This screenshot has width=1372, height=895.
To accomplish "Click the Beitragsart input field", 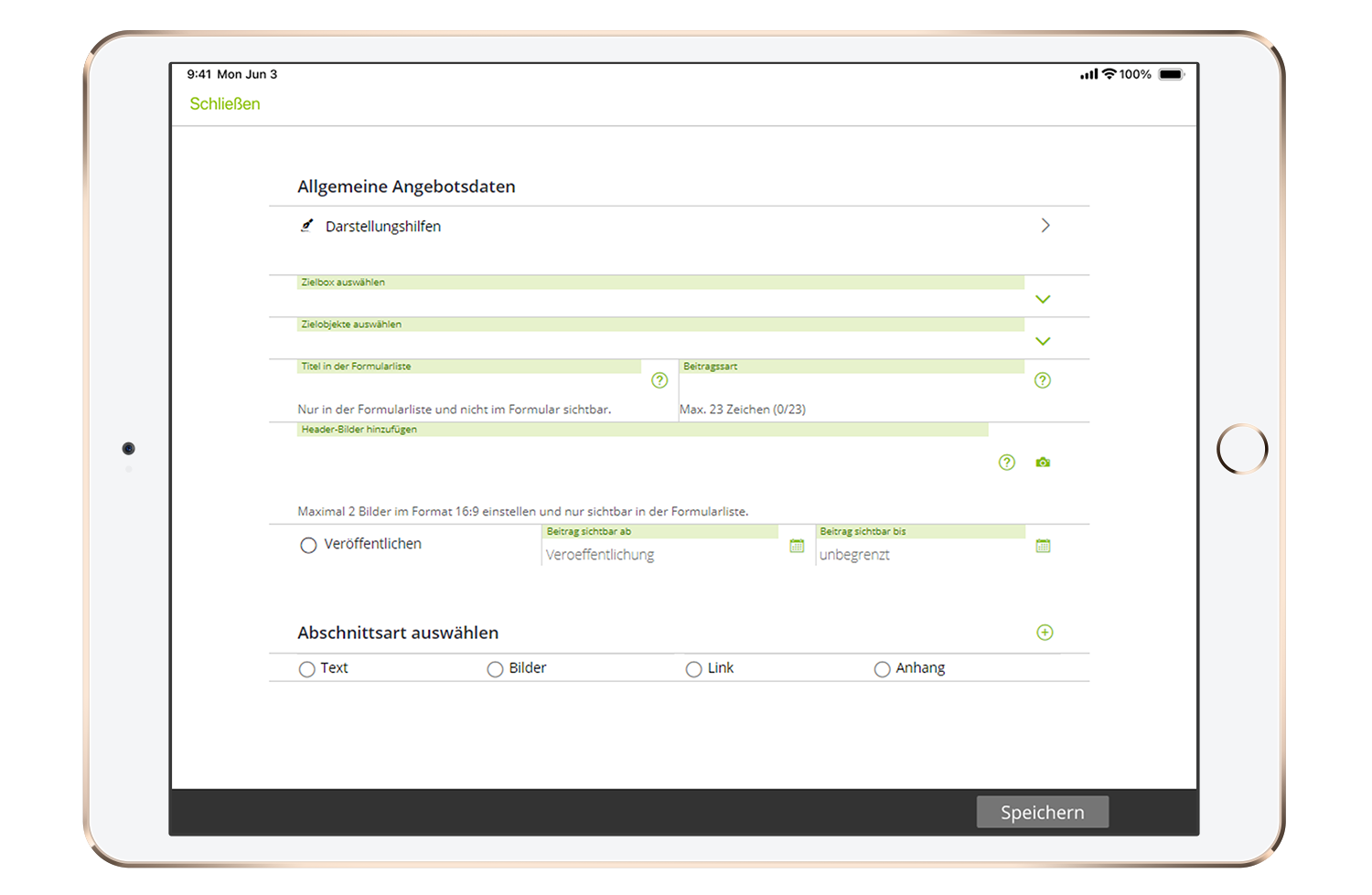I will coord(851,387).
